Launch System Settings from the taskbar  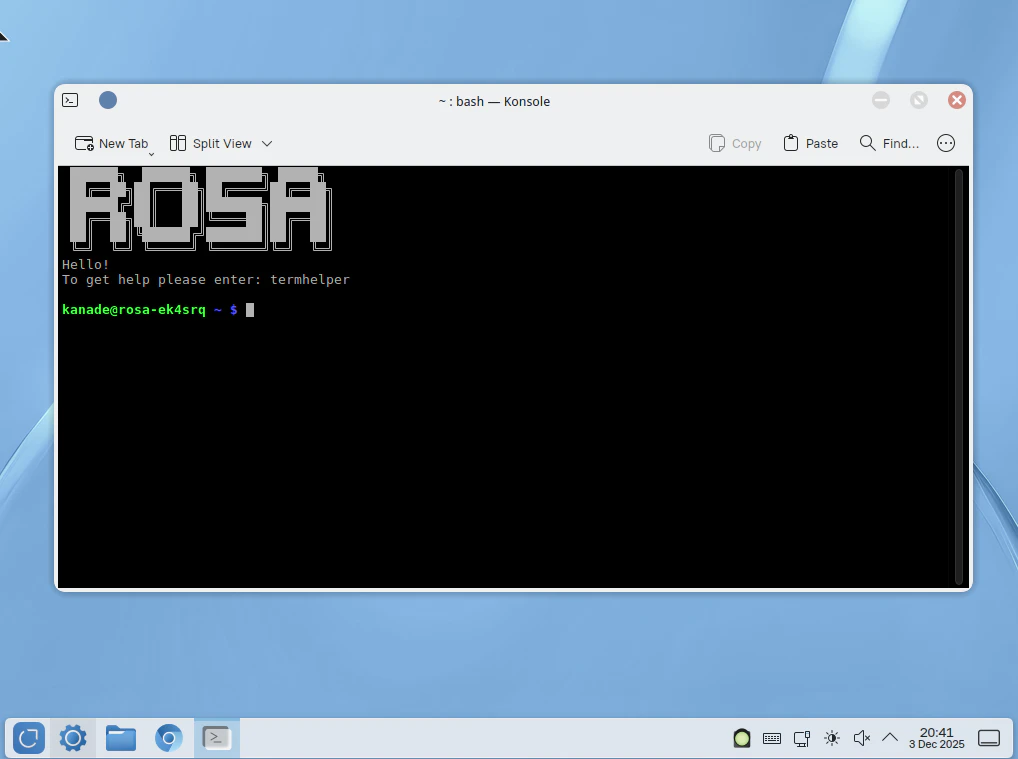click(x=73, y=738)
